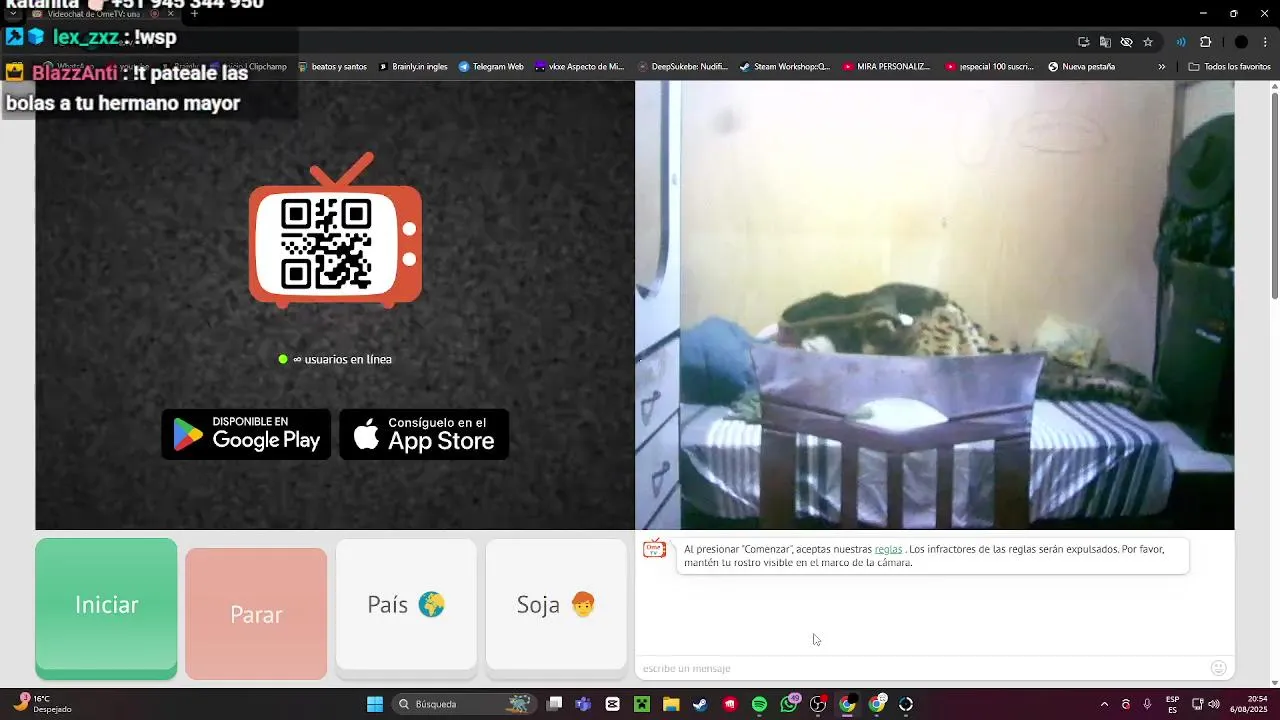Open File Explorer from the taskbar
Image resolution: width=1280 pixels, height=720 pixels.
tap(671, 704)
